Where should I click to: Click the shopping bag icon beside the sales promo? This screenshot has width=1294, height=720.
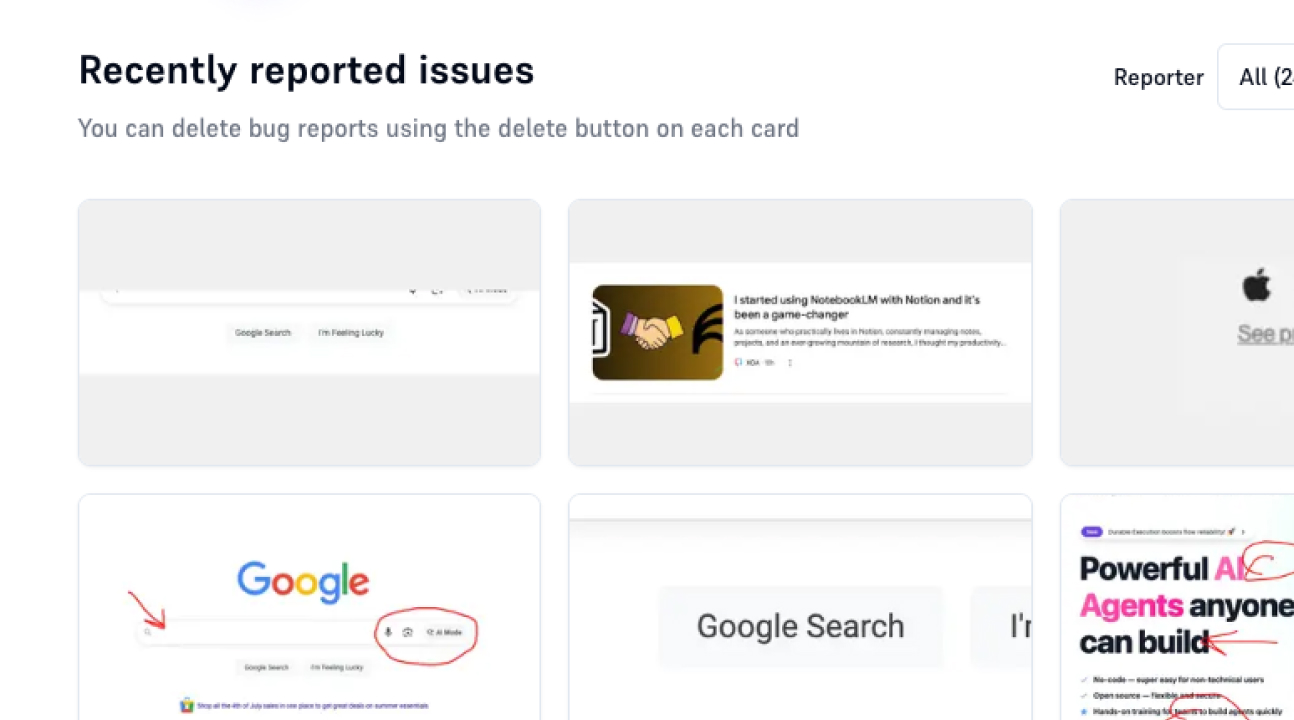click(x=185, y=705)
